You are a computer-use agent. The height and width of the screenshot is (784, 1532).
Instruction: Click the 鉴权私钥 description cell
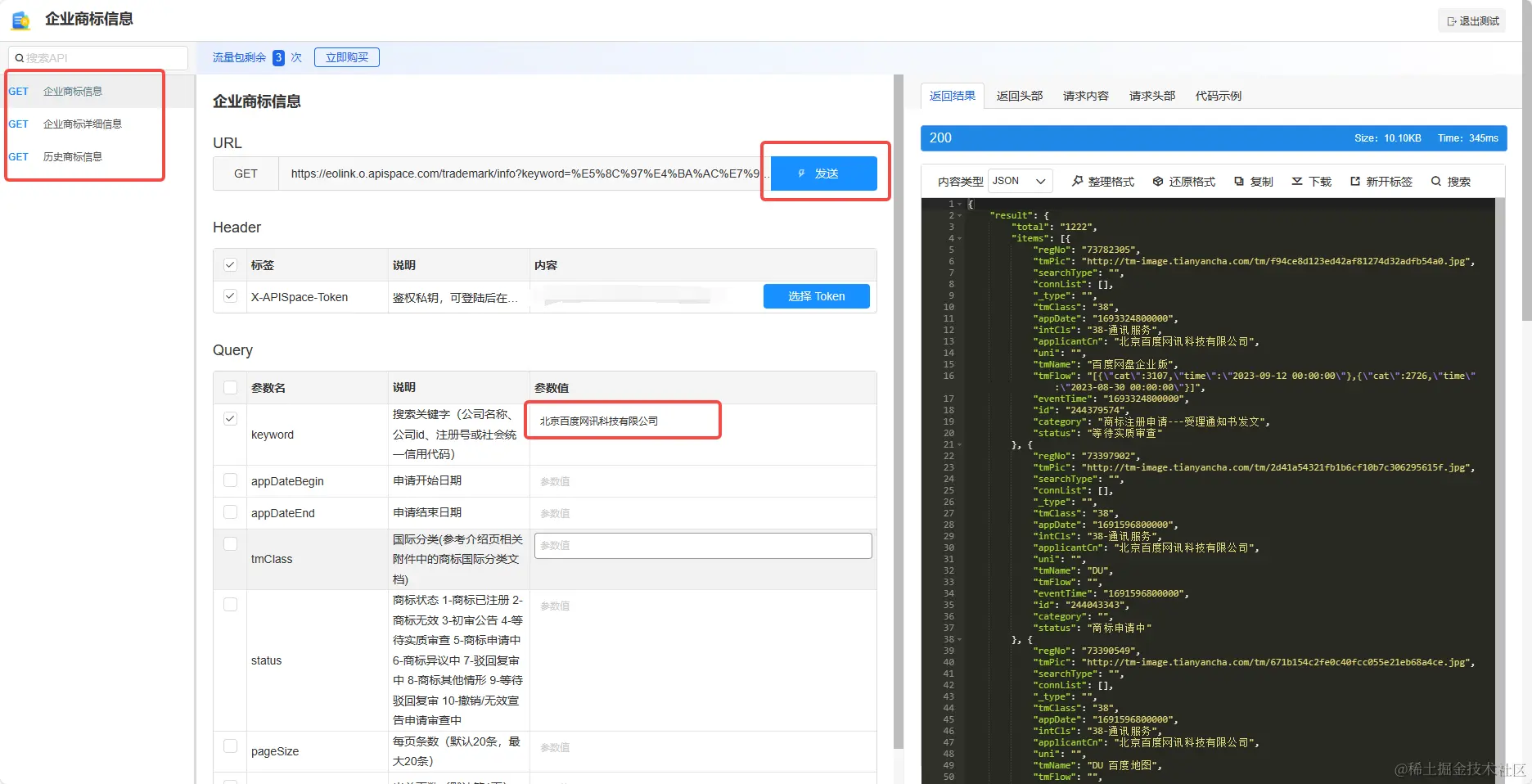(457, 297)
